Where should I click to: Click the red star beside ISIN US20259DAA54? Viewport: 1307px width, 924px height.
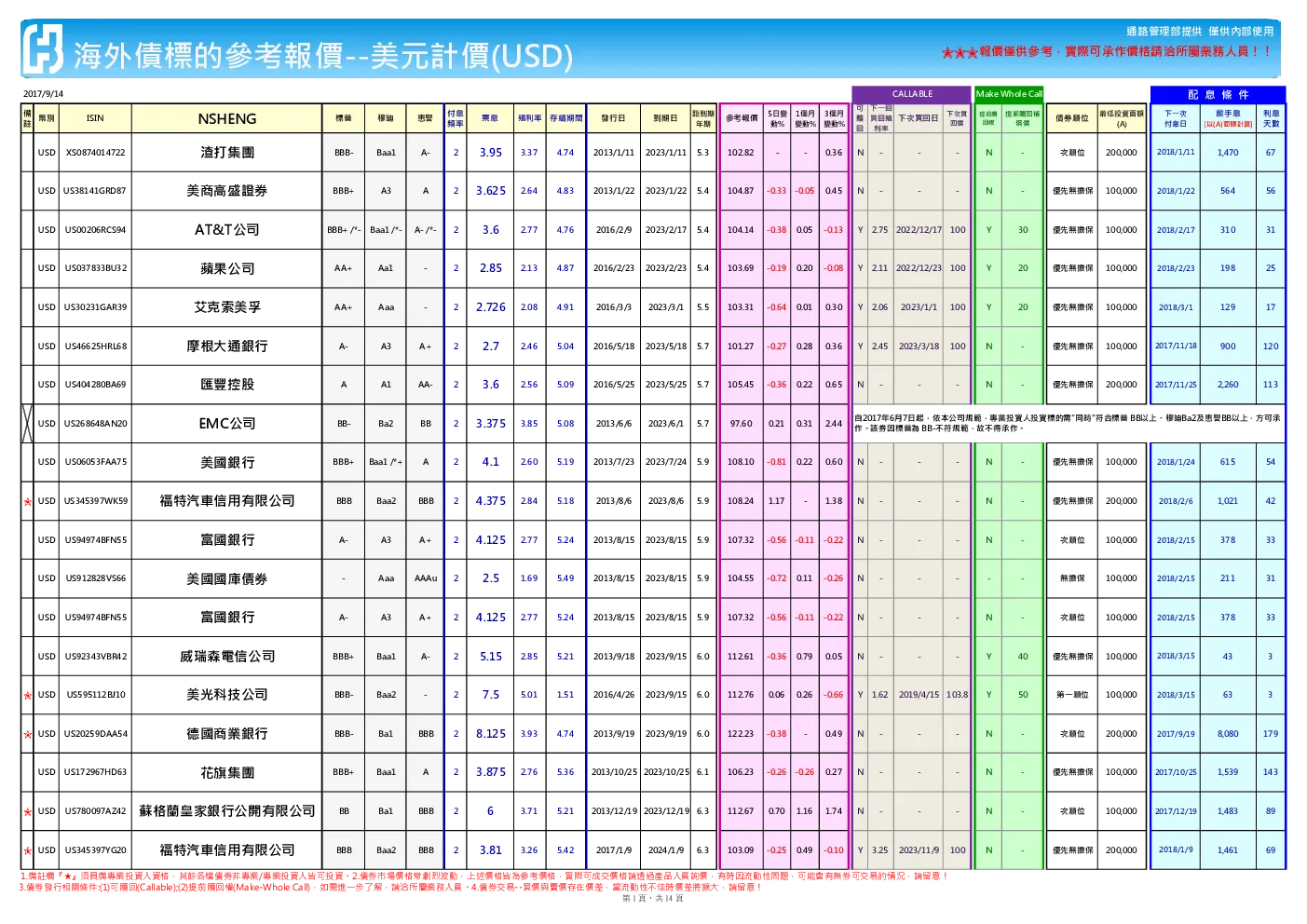pyautogui.click(x=27, y=735)
